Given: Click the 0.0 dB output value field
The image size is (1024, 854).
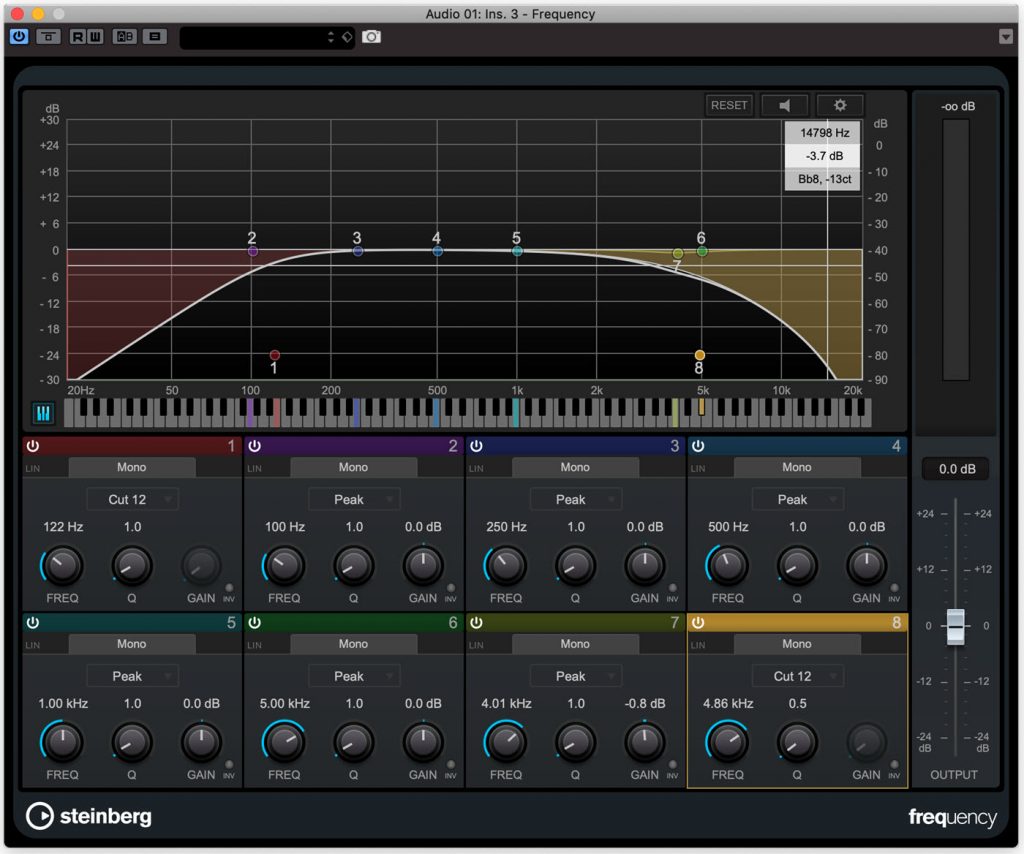Looking at the screenshot, I should [954, 468].
